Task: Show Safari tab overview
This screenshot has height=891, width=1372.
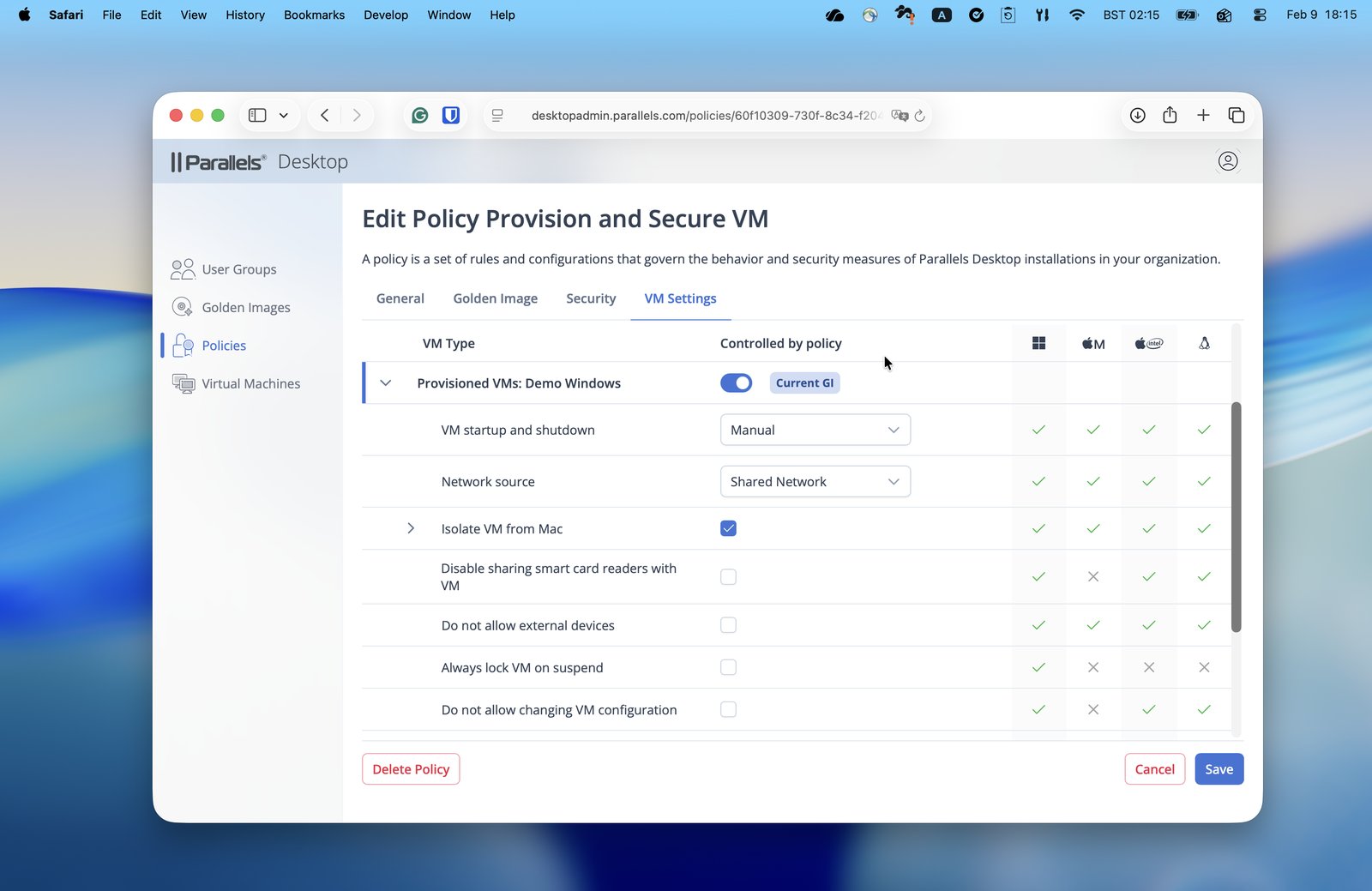Action: pos(1237,115)
